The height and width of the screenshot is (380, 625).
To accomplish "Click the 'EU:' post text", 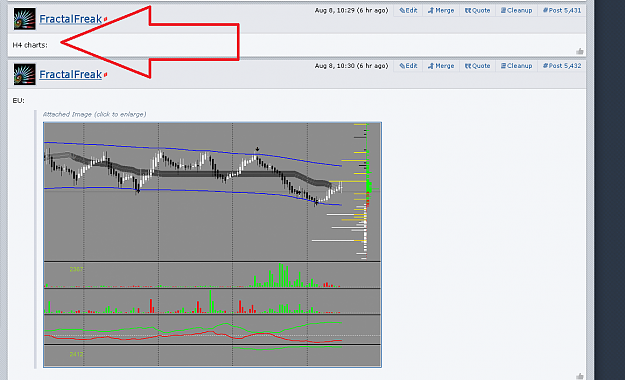I will click(18, 100).
